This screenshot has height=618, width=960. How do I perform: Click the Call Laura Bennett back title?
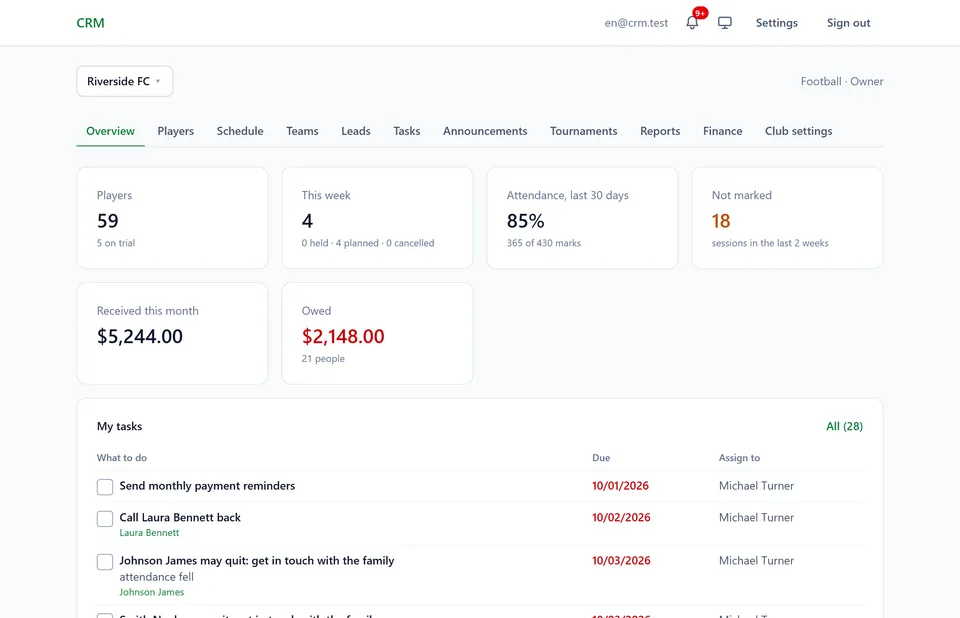[x=180, y=518]
